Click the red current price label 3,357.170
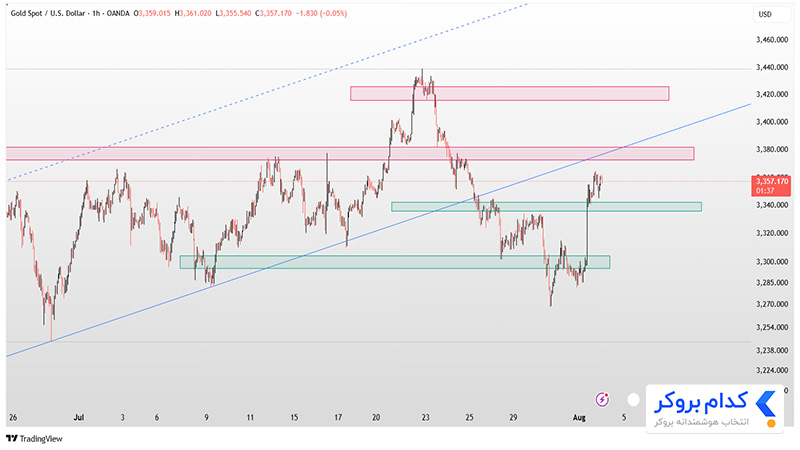 point(771,186)
